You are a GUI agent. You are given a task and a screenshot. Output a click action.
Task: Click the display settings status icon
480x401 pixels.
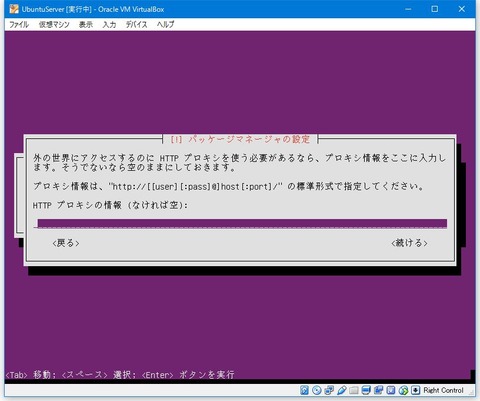[x=366, y=390]
